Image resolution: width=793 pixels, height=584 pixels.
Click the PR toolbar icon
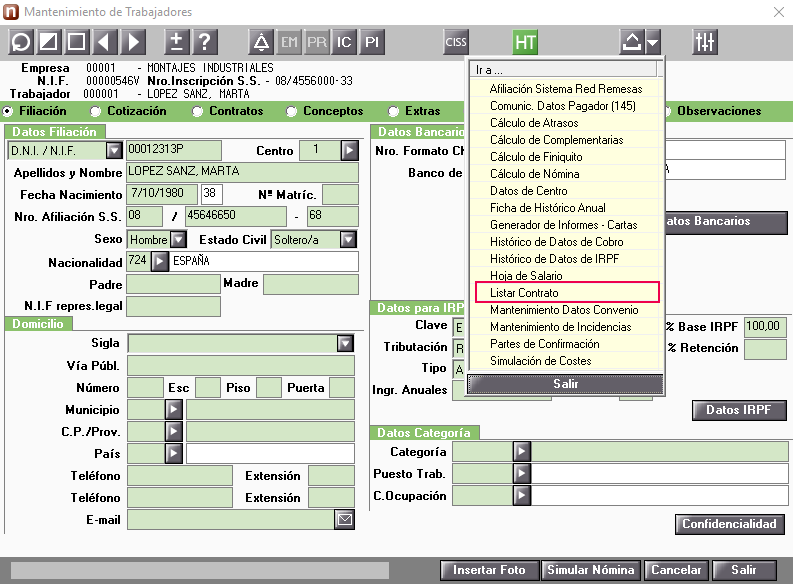317,42
